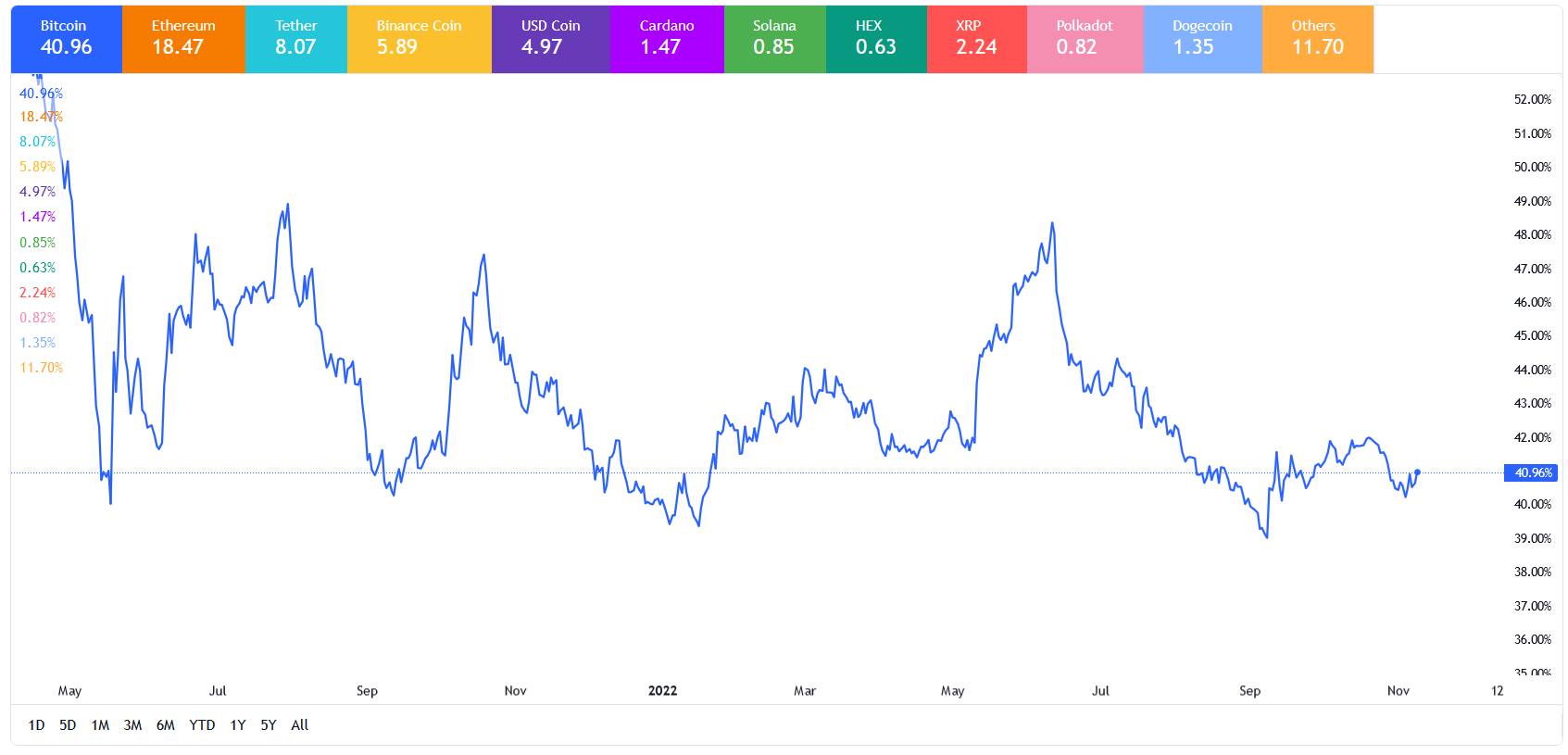Select the 5D time range

(x=68, y=725)
